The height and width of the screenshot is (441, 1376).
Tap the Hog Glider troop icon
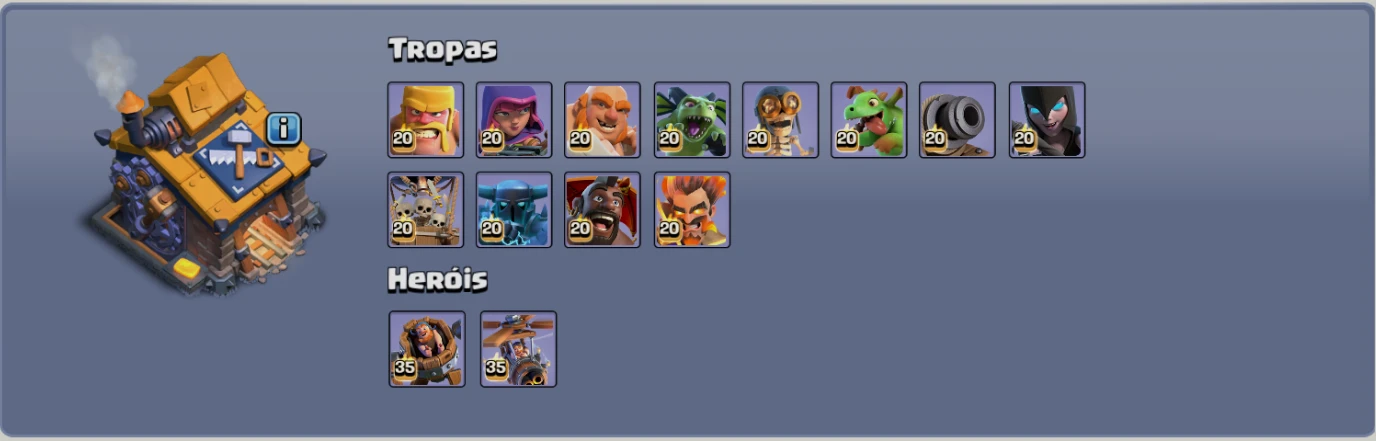[603, 210]
